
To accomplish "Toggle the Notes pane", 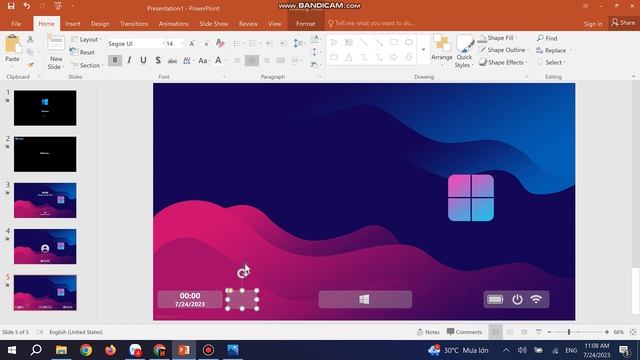I will [x=428, y=332].
